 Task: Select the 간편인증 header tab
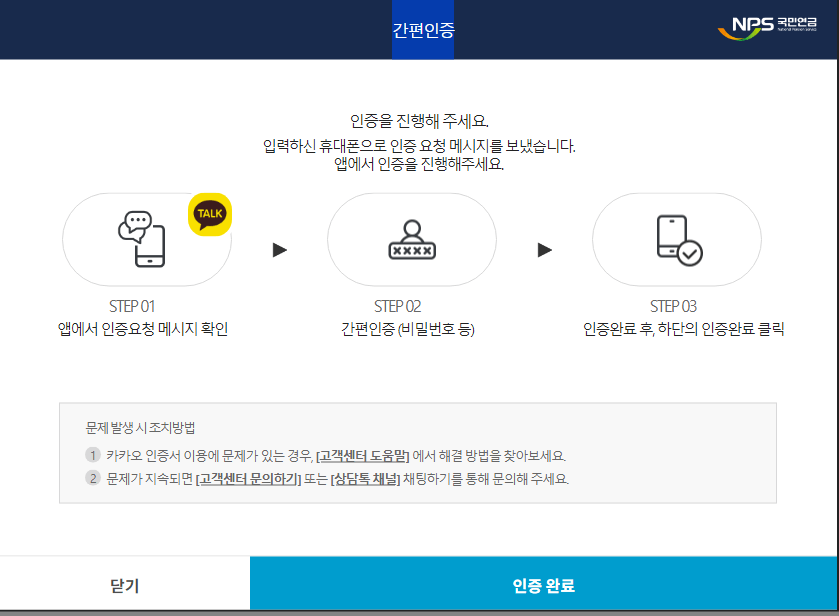(x=424, y=31)
